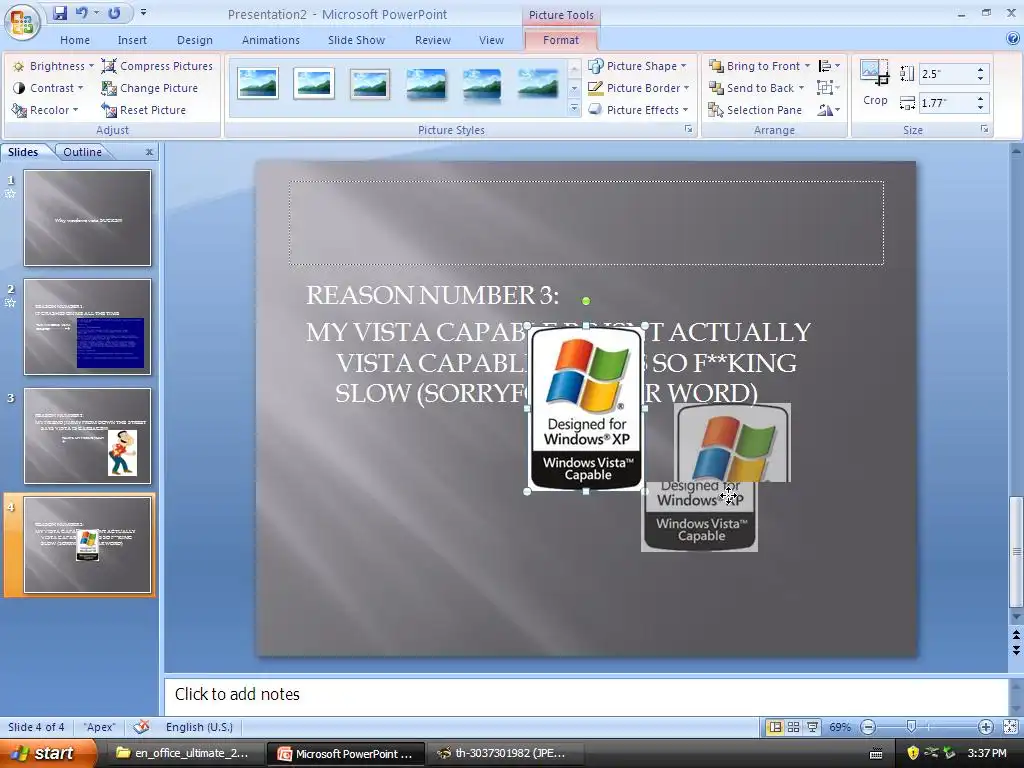Open the Selection Pane
The image size is (1024, 768).
(756, 110)
